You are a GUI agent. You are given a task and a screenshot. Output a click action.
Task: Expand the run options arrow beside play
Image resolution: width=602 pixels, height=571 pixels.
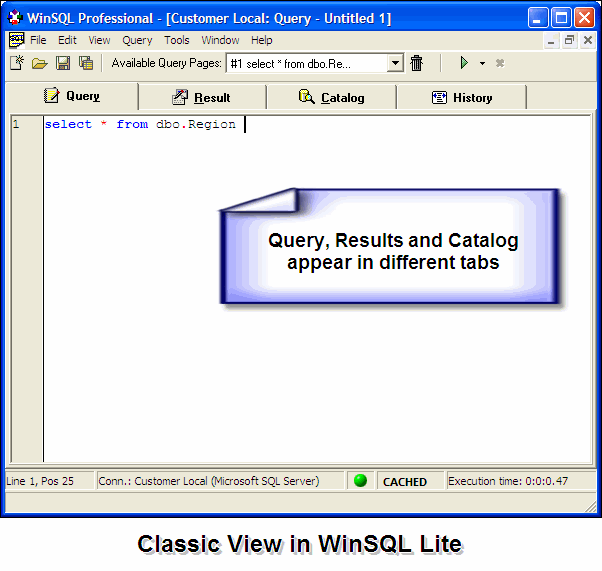click(482, 63)
